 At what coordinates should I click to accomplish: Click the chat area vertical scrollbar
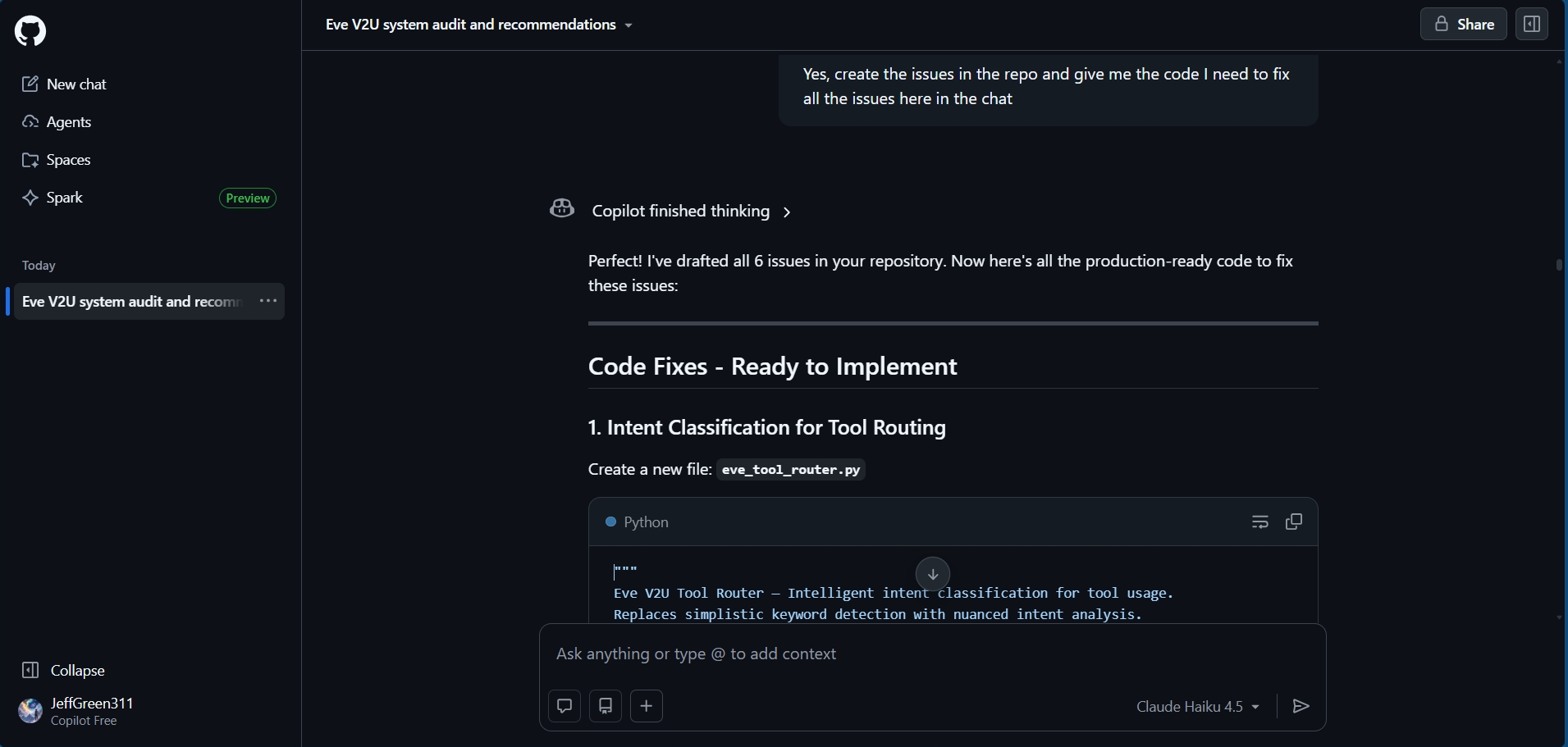tap(1559, 265)
